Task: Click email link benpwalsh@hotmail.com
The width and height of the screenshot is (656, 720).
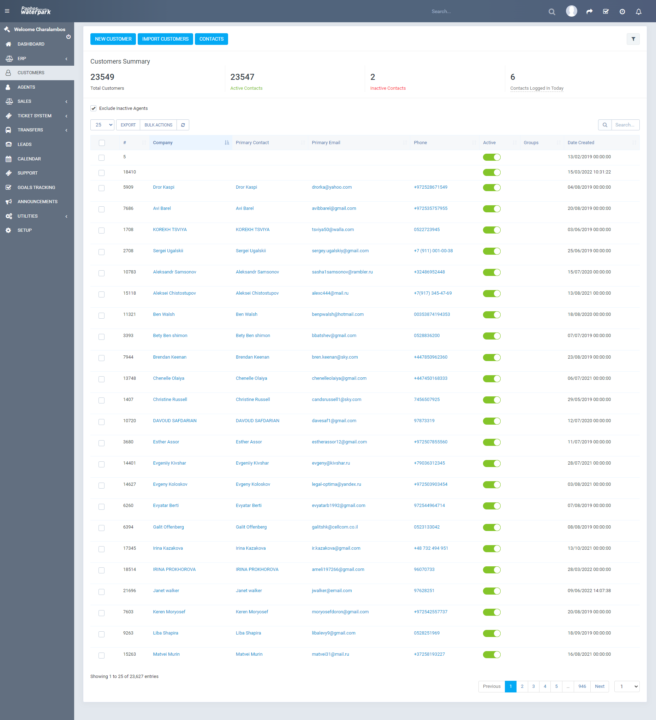Action: pos(337,315)
